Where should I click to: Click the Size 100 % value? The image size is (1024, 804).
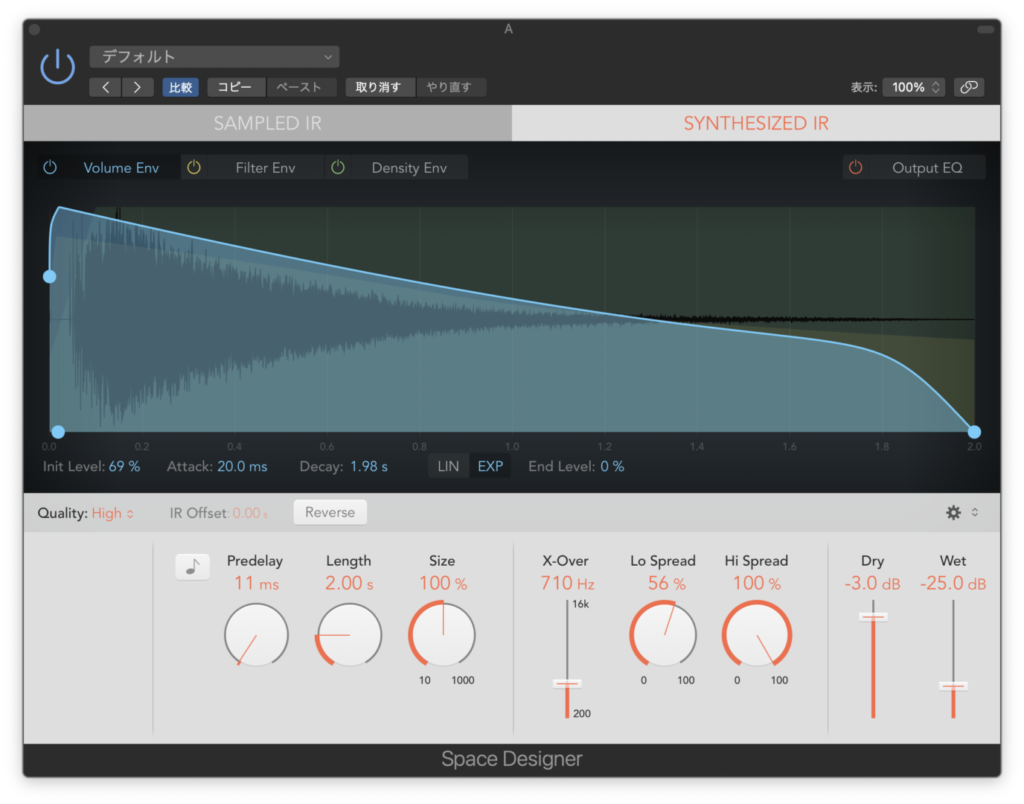(x=443, y=583)
